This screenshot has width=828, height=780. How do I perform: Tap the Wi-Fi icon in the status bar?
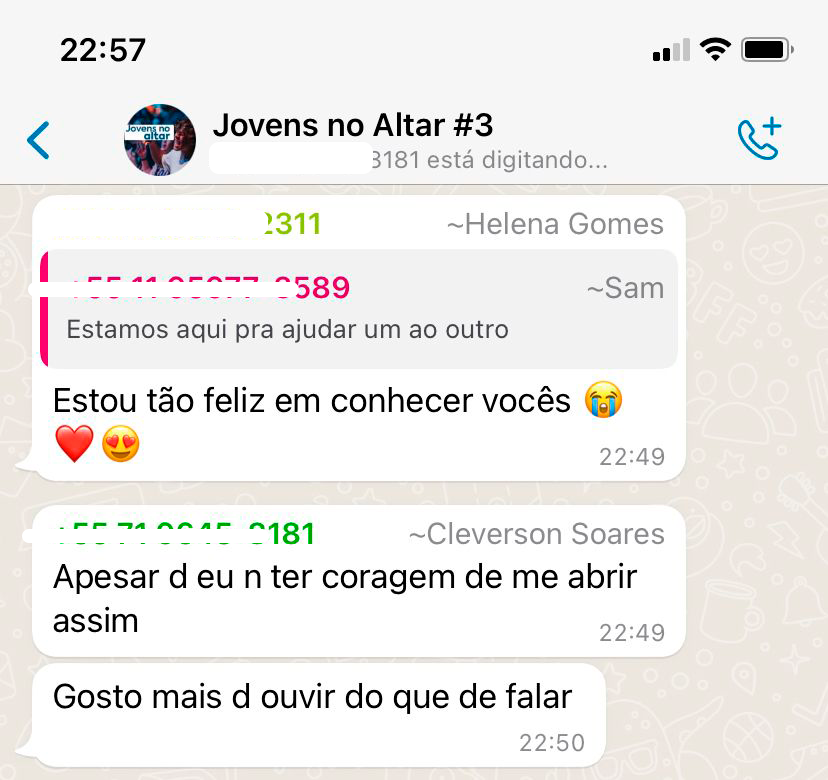[x=715, y=50]
